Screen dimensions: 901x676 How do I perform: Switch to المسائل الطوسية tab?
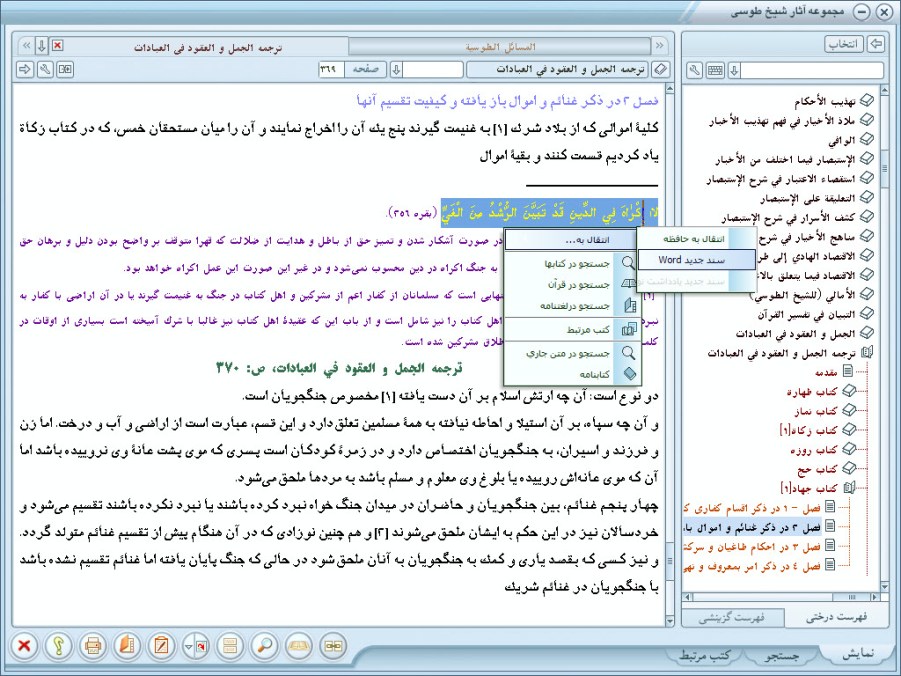(500, 47)
